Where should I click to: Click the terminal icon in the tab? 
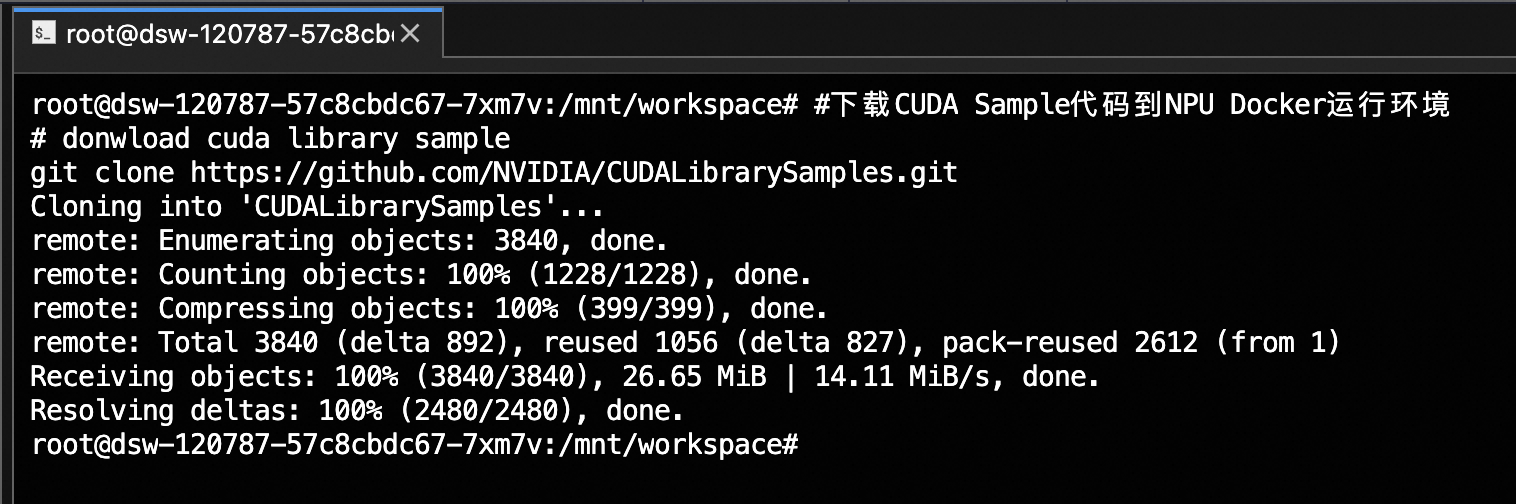43,34
